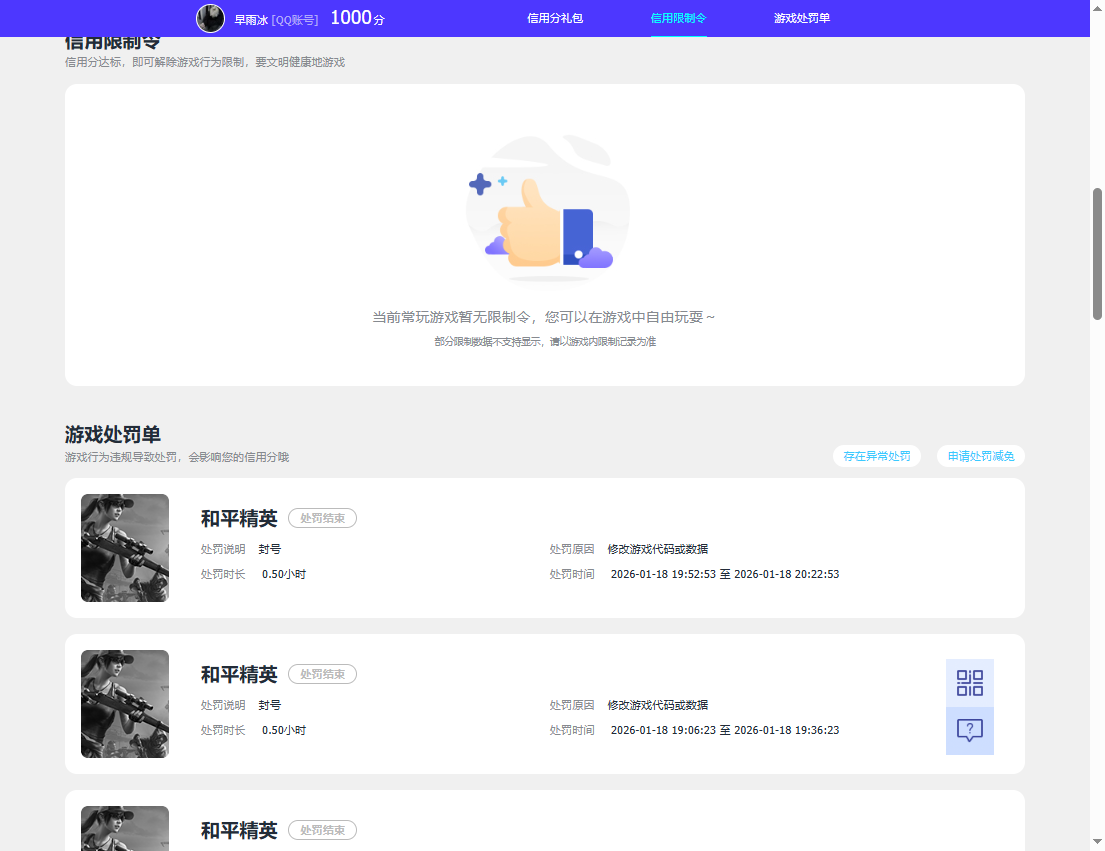The height and width of the screenshot is (851, 1105).
Task: Click 修改游戏代码或数据 in the 19:06:23 record
Action: (658, 705)
